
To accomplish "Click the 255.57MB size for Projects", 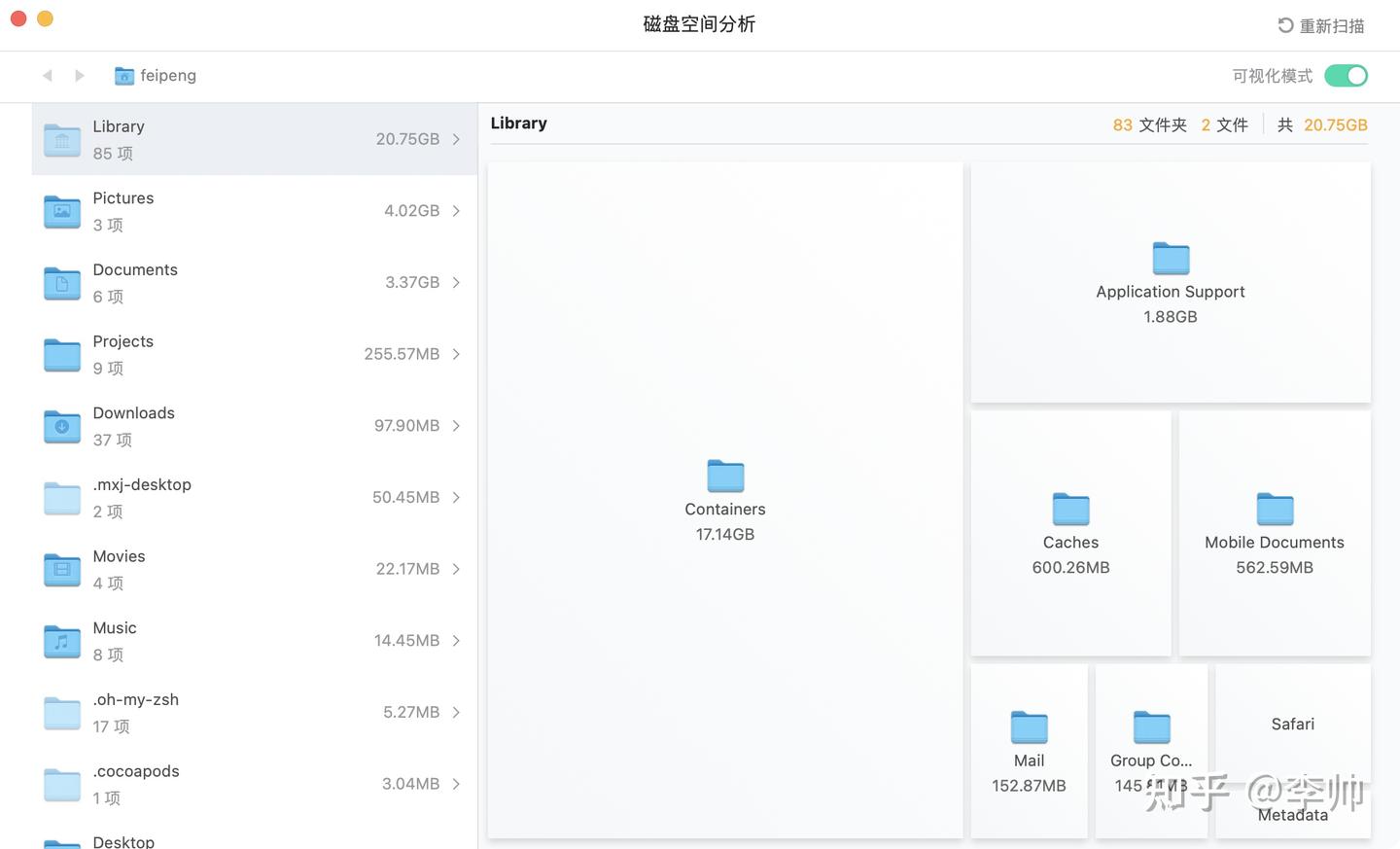I will tap(402, 354).
